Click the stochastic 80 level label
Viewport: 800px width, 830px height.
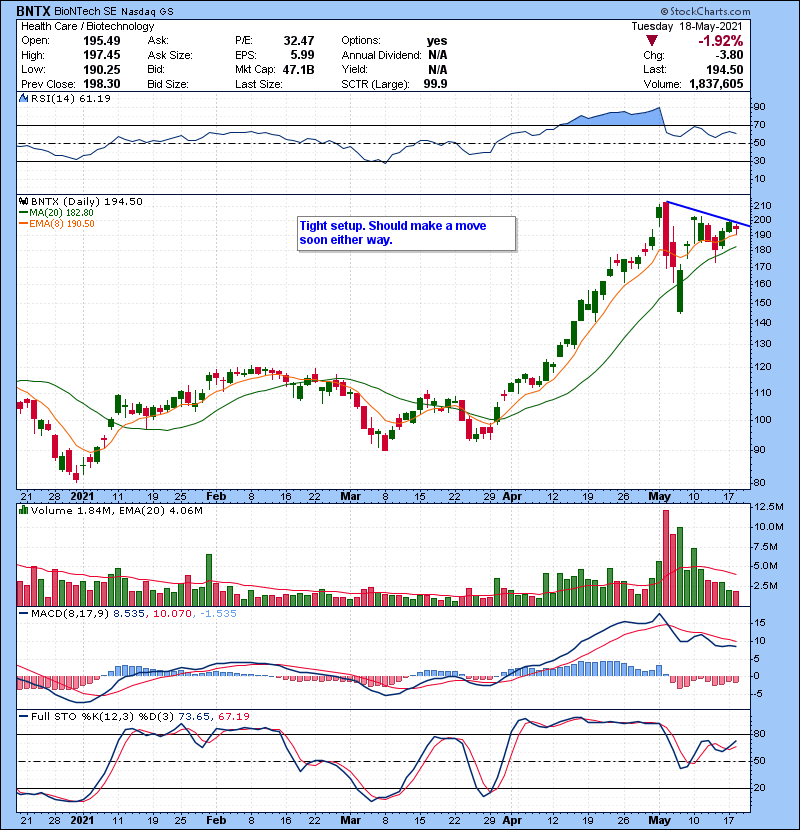pyautogui.click(x=759, y=734)
